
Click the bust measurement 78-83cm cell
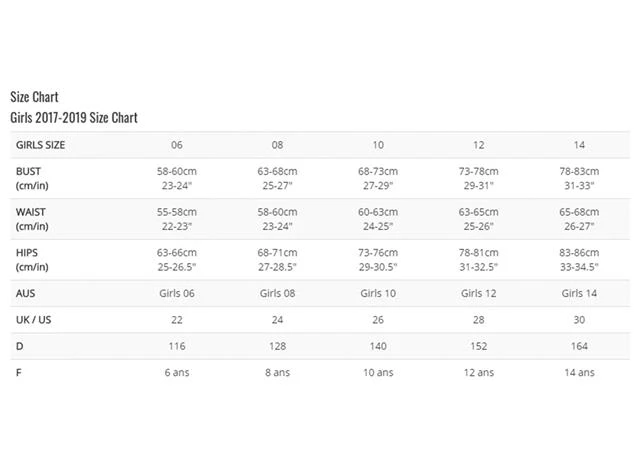[579, 171]
